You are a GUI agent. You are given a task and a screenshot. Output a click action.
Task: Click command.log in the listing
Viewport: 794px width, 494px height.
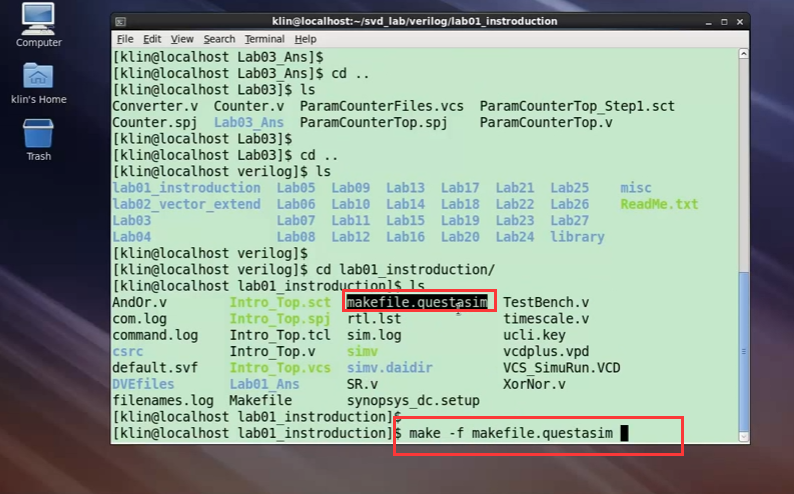point(155,335)
